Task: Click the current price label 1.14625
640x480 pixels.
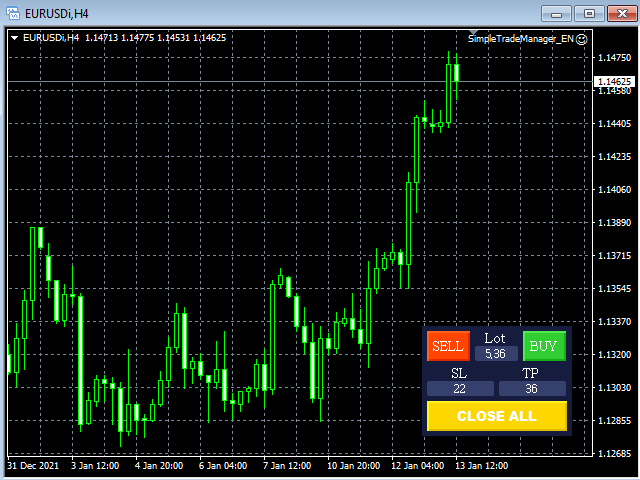Action: pyautogui.click(x=614, y=81)
